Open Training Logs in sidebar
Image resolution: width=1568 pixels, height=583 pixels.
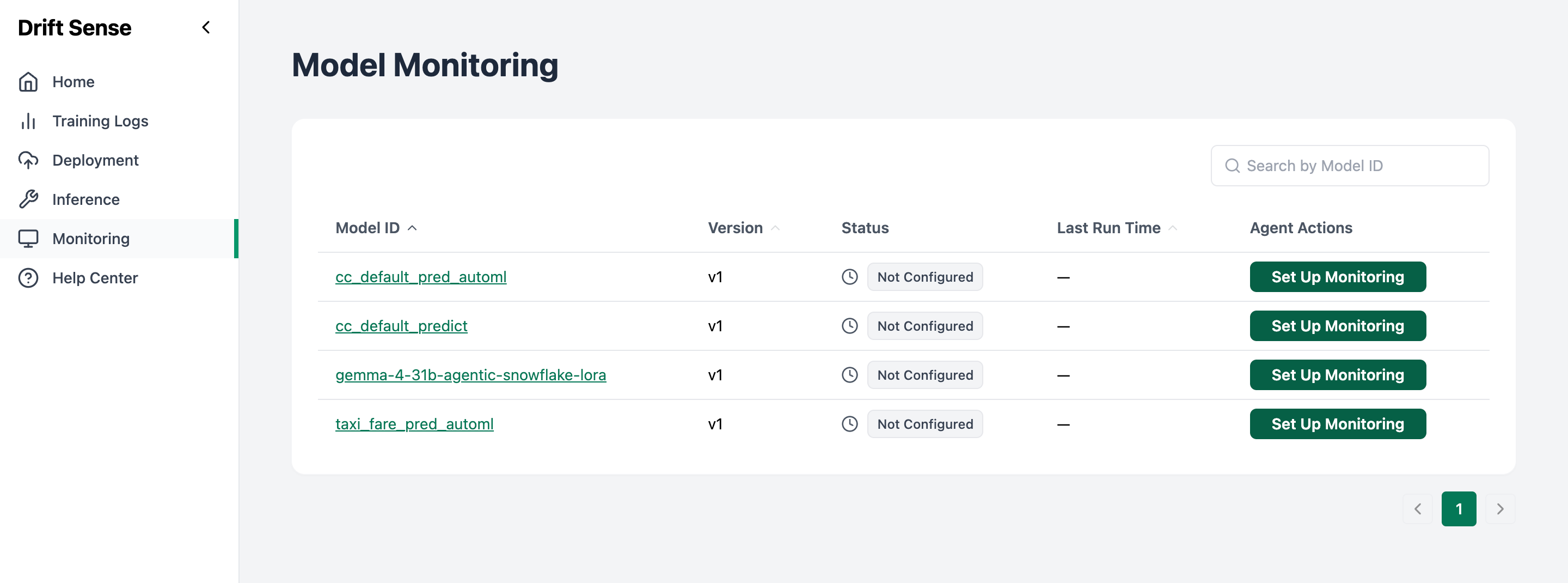(x=119, y=120)
